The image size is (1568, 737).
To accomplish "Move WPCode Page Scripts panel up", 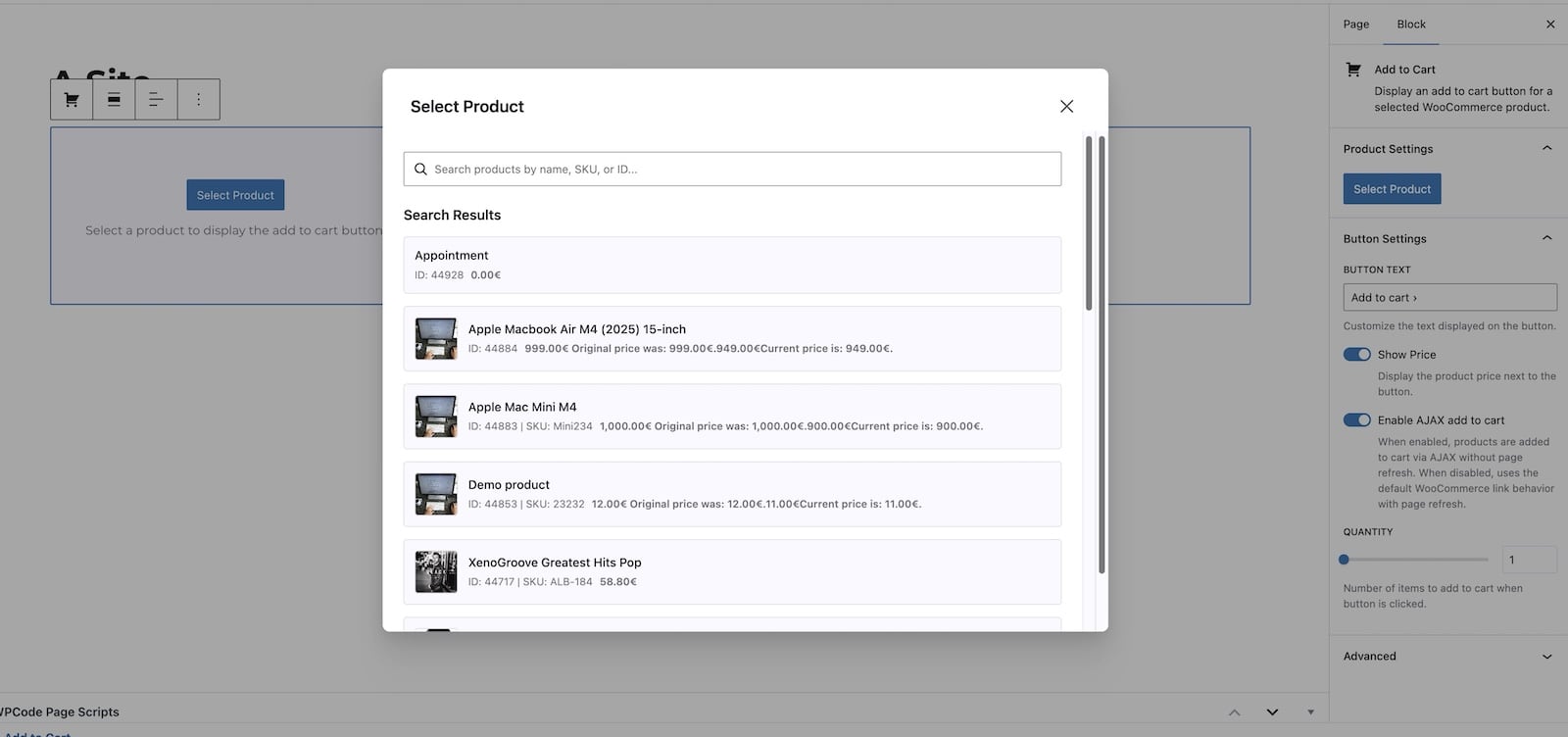I will (1234, 712).
